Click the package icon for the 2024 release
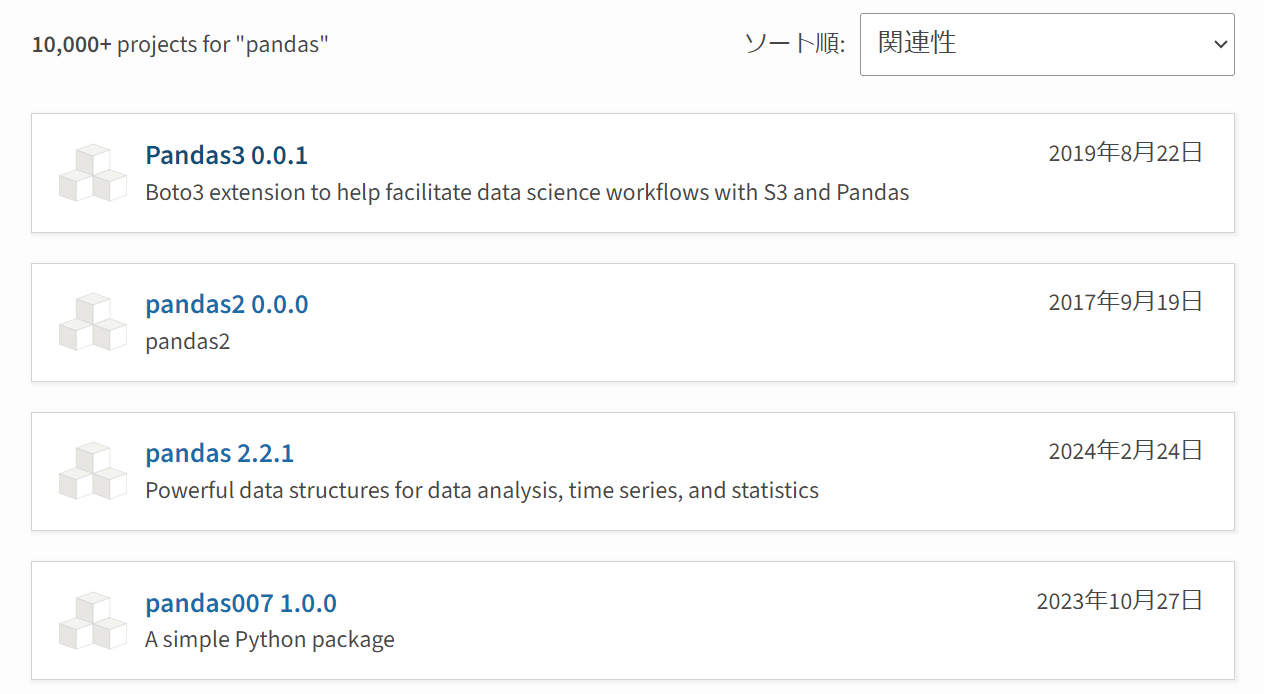The width and height of the screenshot is (1264, 694). point(92,471)
